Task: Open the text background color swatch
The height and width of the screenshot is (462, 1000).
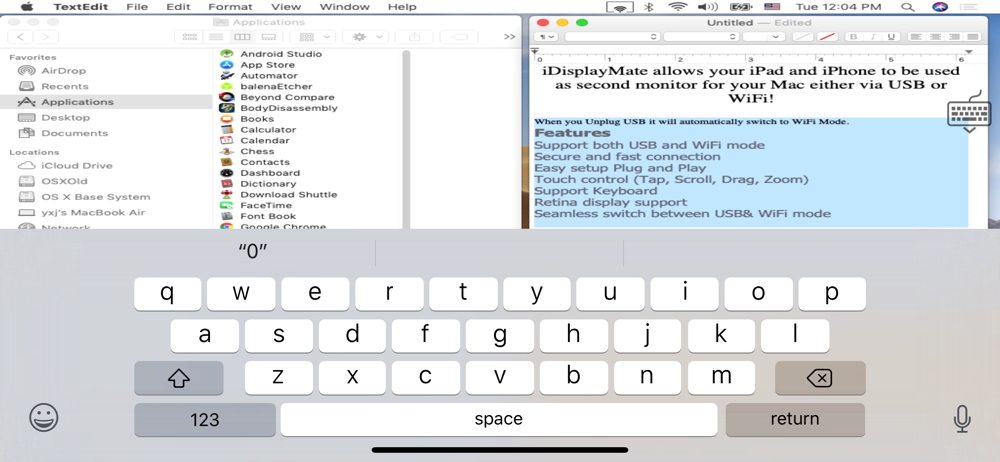Action: (828, 37)
